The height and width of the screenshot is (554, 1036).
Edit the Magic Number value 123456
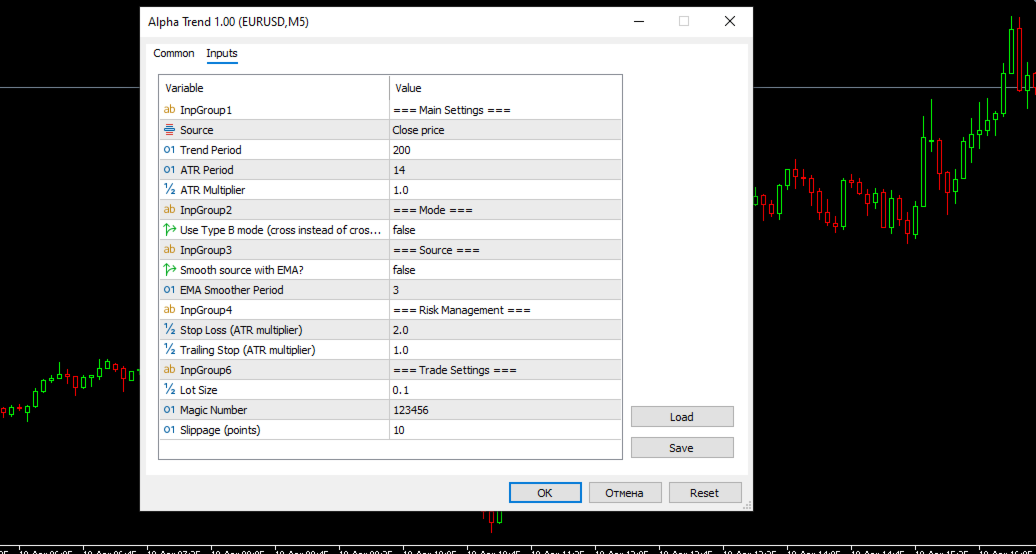505,410
